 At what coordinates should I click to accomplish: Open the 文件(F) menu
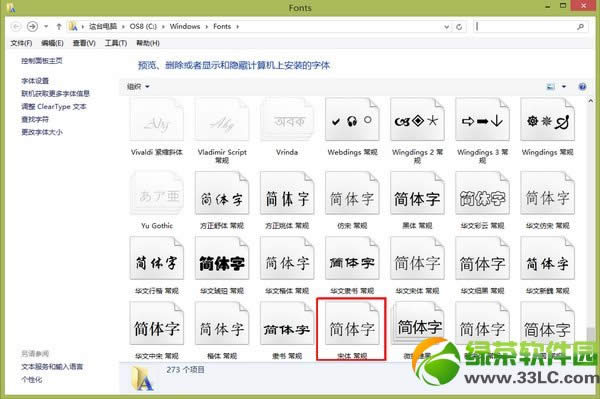point(21,43)
